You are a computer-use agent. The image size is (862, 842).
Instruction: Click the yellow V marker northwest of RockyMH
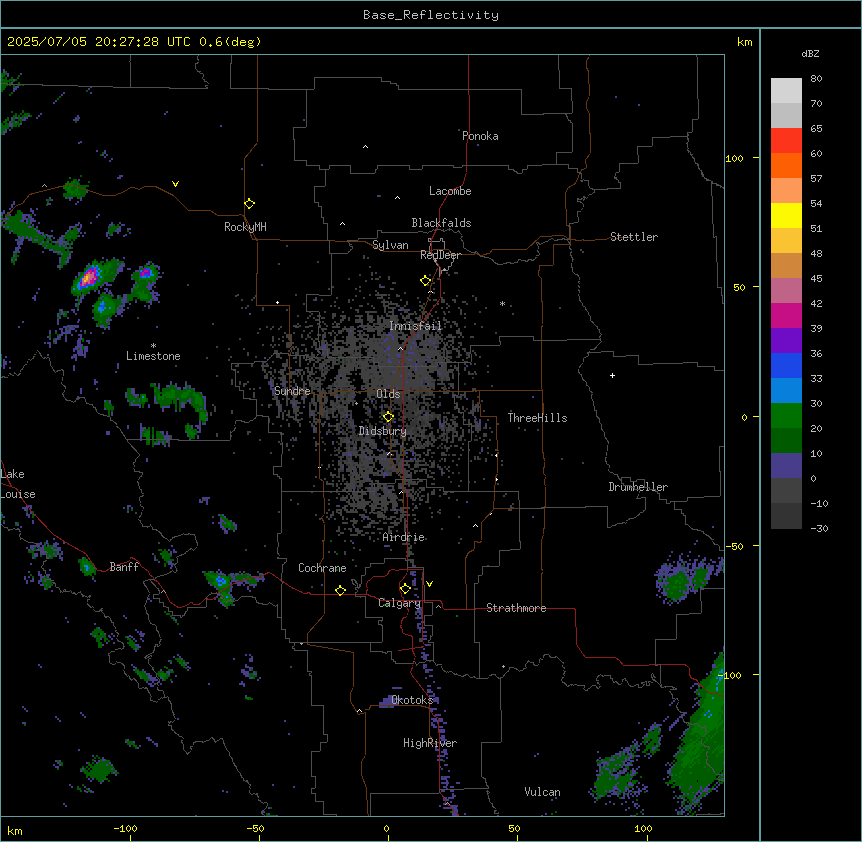click(175, 184)
